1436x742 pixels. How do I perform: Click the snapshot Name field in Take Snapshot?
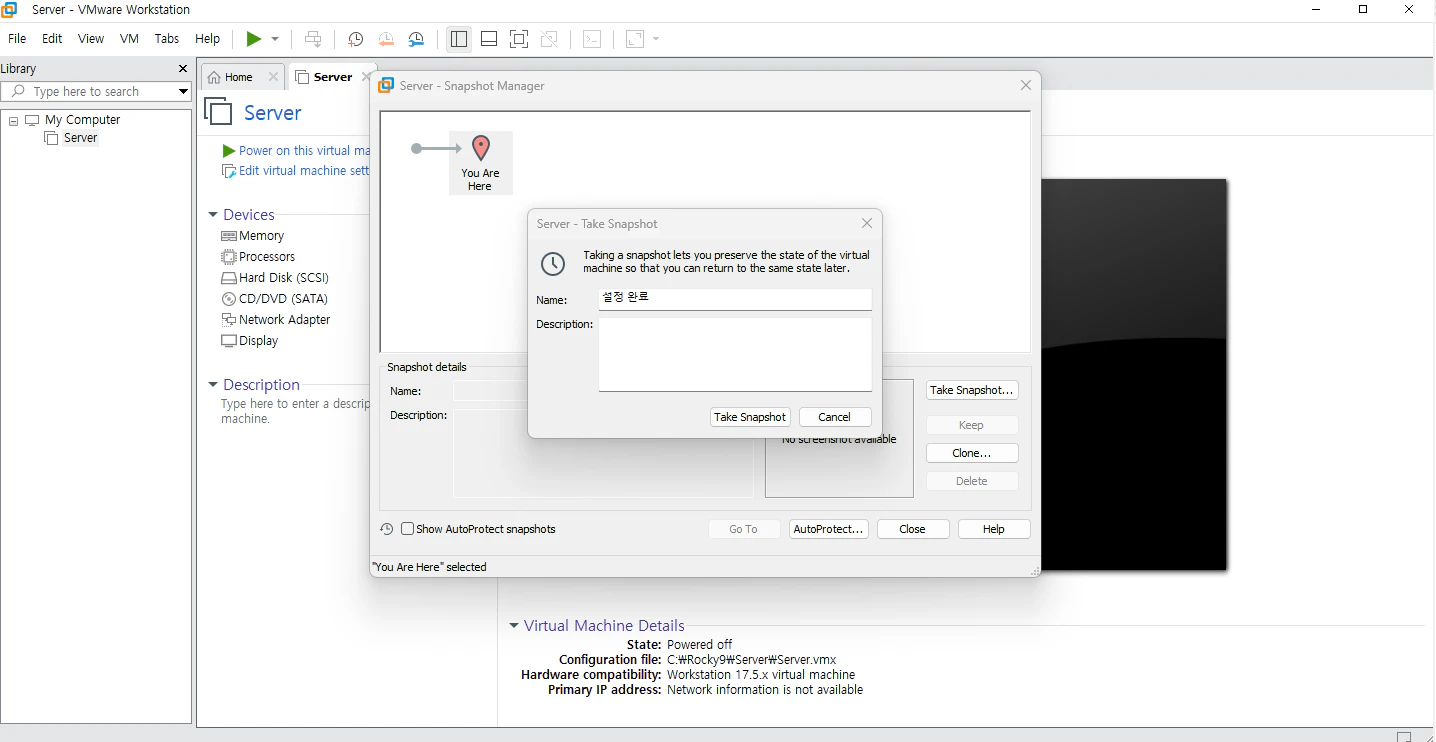point(735,299)
